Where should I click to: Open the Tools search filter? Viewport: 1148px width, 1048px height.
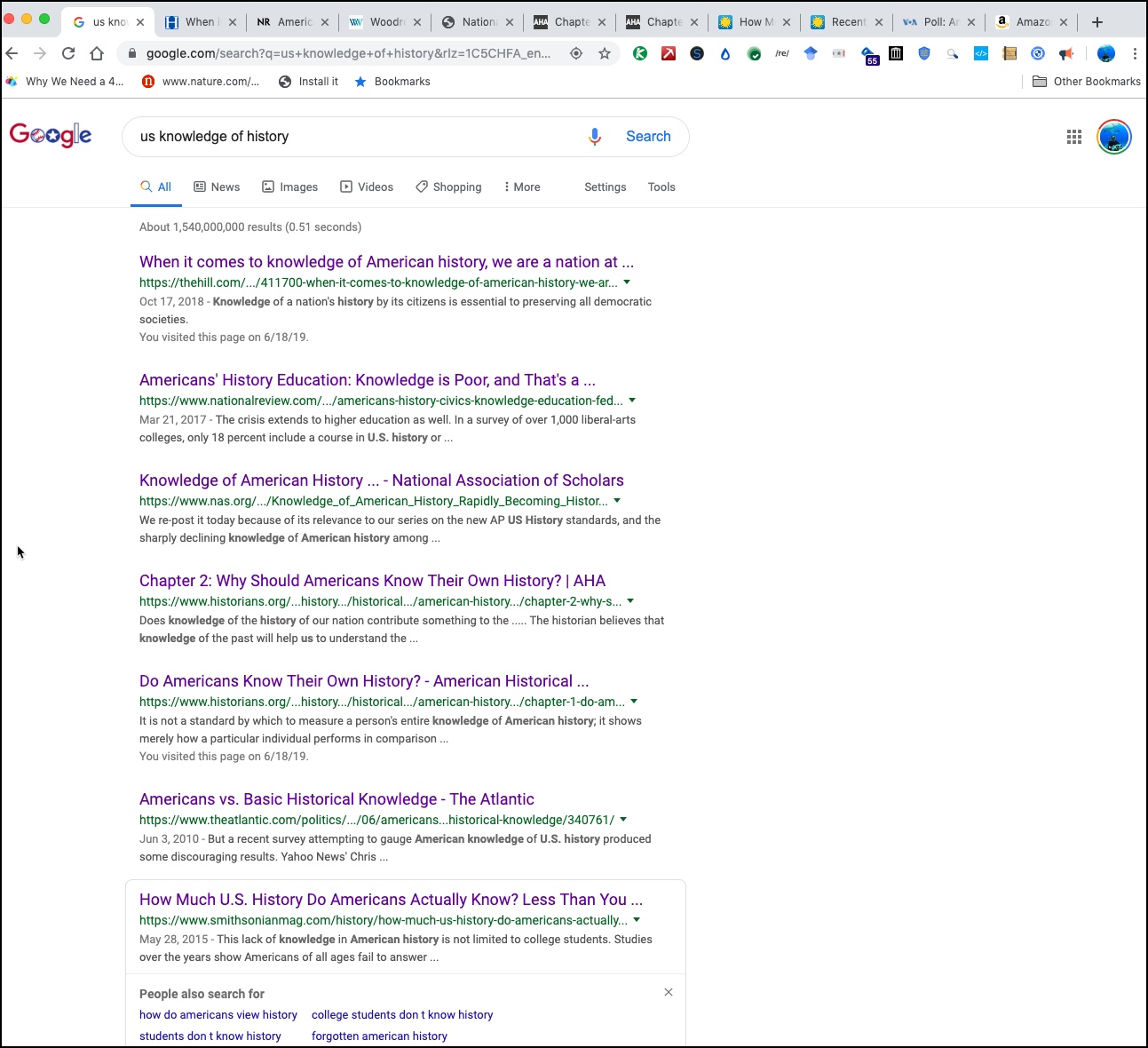(661, 187)
